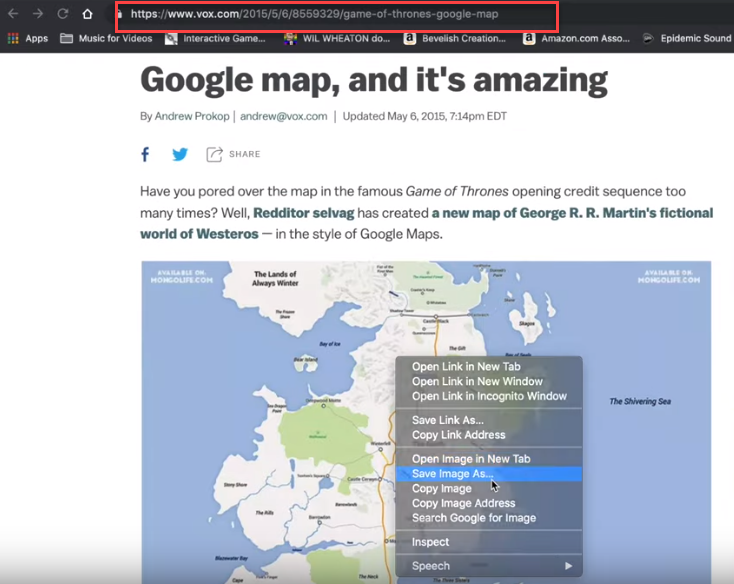Open the Interactive Game bookmark

[216, 38]
